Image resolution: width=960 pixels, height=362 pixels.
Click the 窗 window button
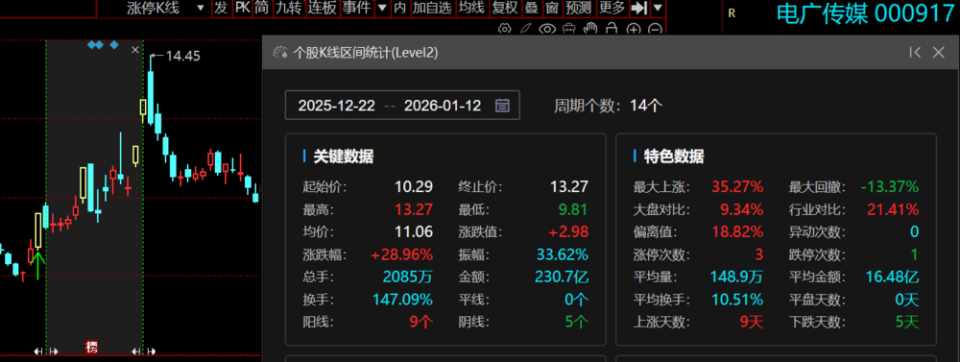click(x=552, y=8)
